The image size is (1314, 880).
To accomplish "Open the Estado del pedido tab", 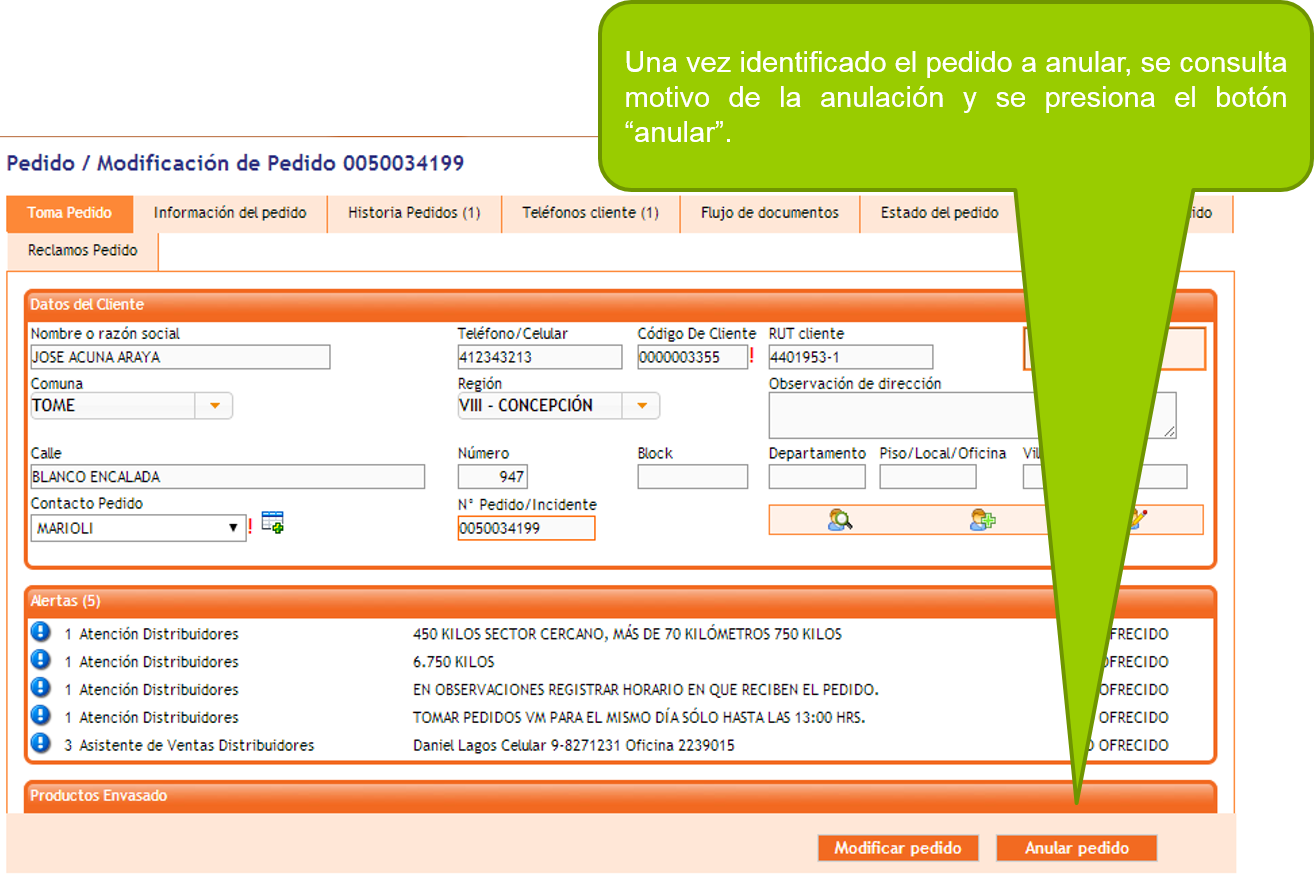I will click(x=939, y=213).
